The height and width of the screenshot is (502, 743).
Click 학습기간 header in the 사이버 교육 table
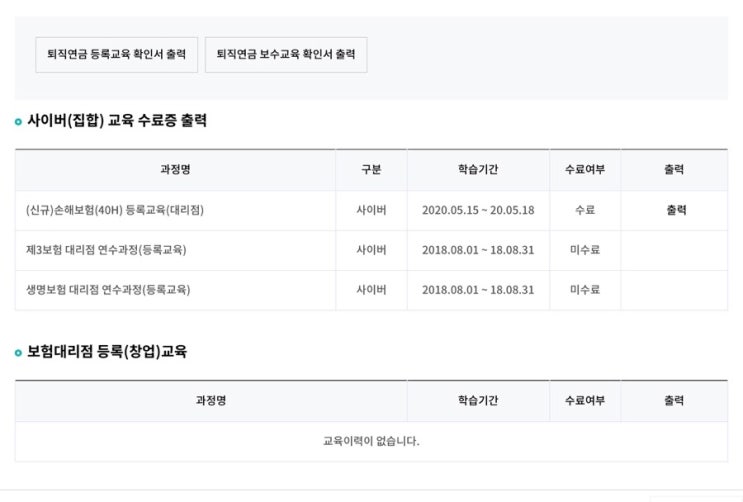[478, 170]
